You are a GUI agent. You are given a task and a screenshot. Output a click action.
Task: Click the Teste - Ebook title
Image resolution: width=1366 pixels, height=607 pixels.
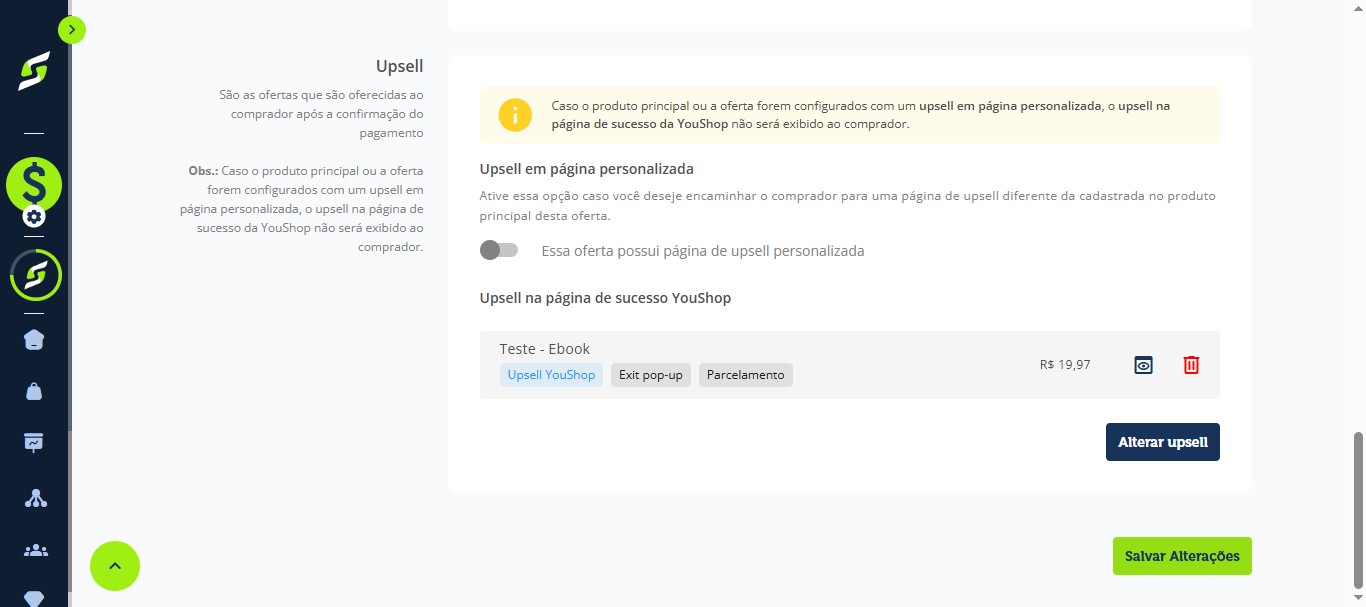[x=545, y=349]
